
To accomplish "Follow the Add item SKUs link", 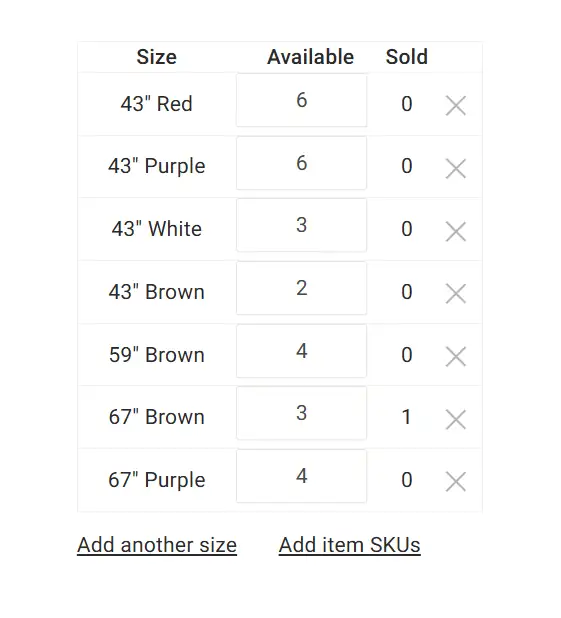I will (350, 545).
